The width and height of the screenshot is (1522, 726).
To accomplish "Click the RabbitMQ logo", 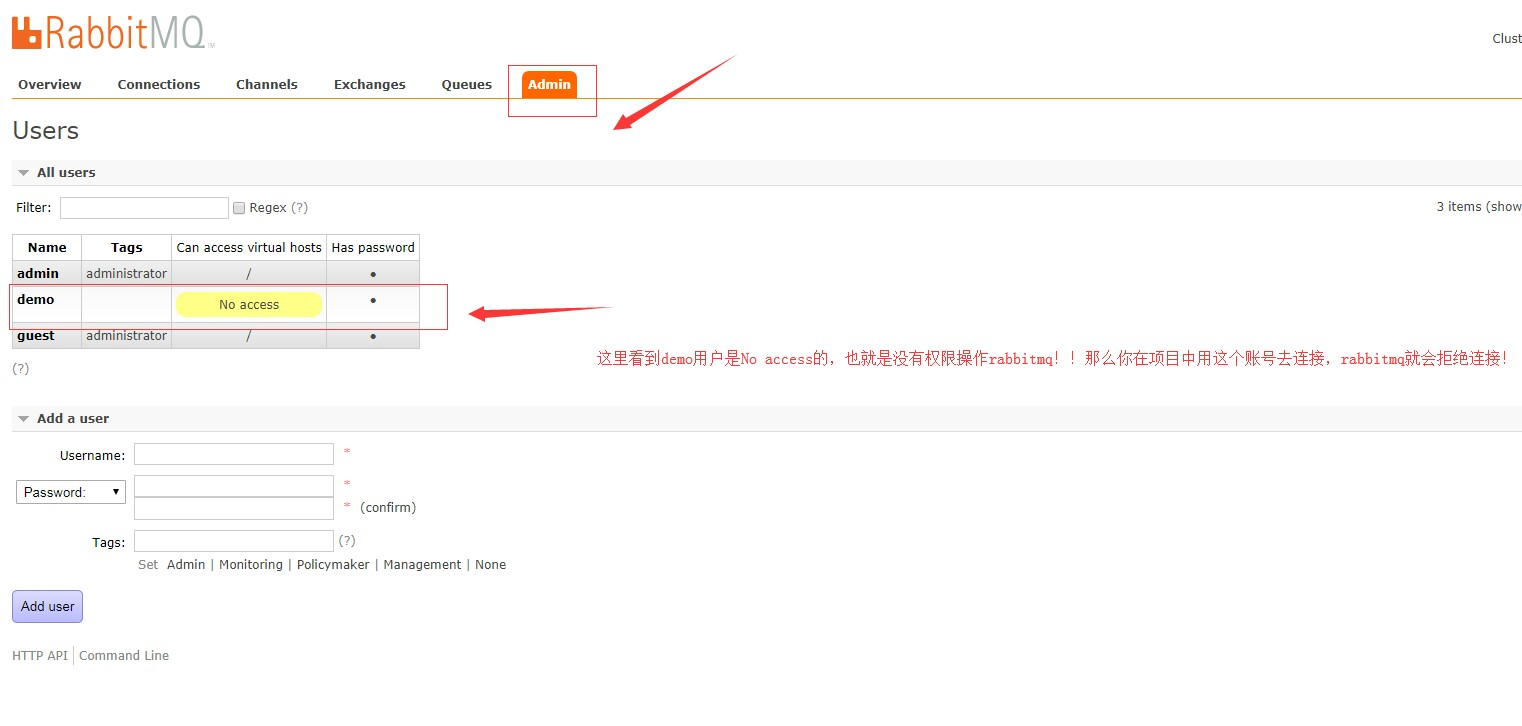I will 113,31.
